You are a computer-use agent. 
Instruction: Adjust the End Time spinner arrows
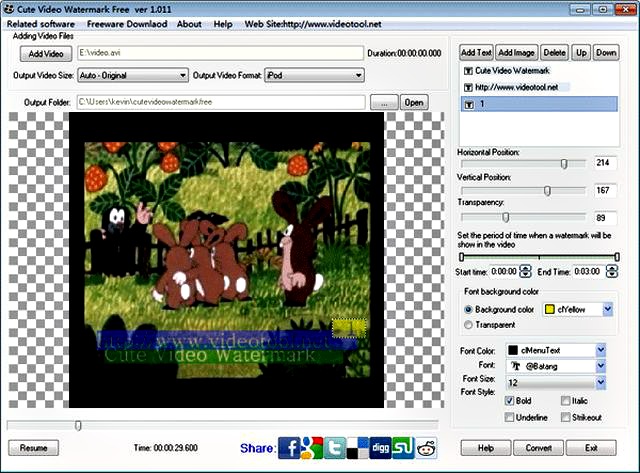[612, 271]
